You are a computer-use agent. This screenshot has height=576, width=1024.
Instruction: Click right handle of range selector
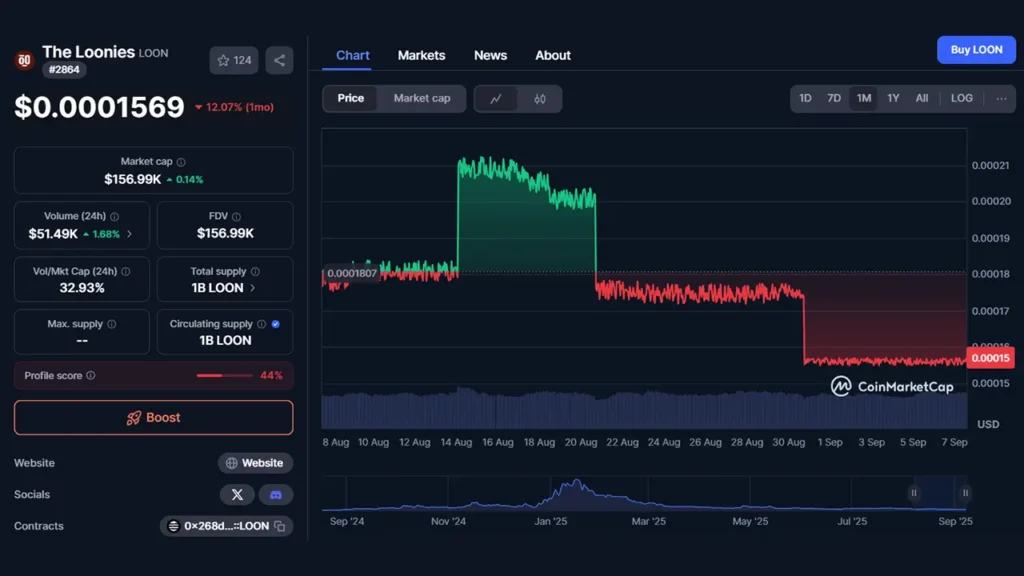pyautogui.click(x=965, y=493)
